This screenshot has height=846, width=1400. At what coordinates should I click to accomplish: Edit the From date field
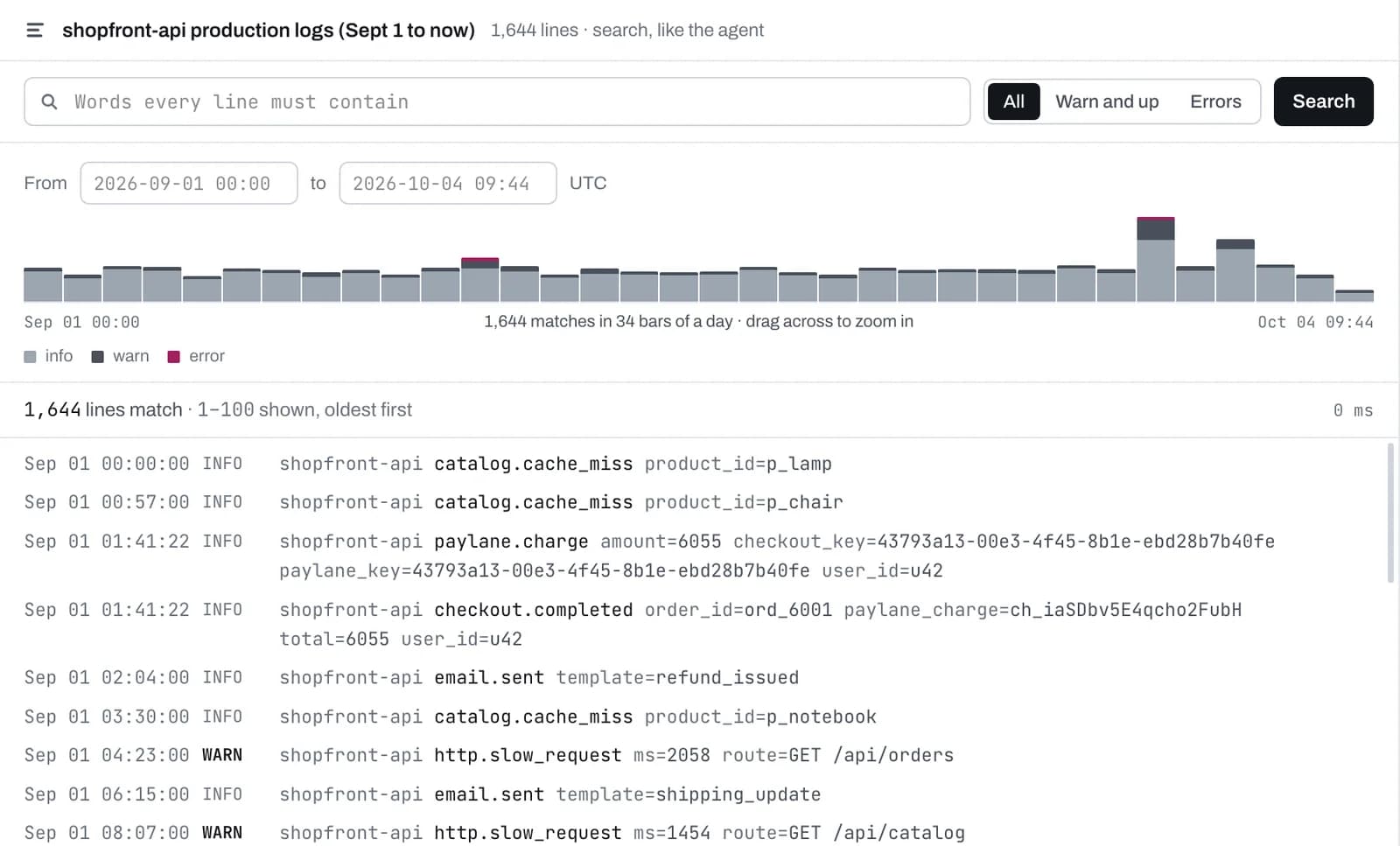coord(189,183)
